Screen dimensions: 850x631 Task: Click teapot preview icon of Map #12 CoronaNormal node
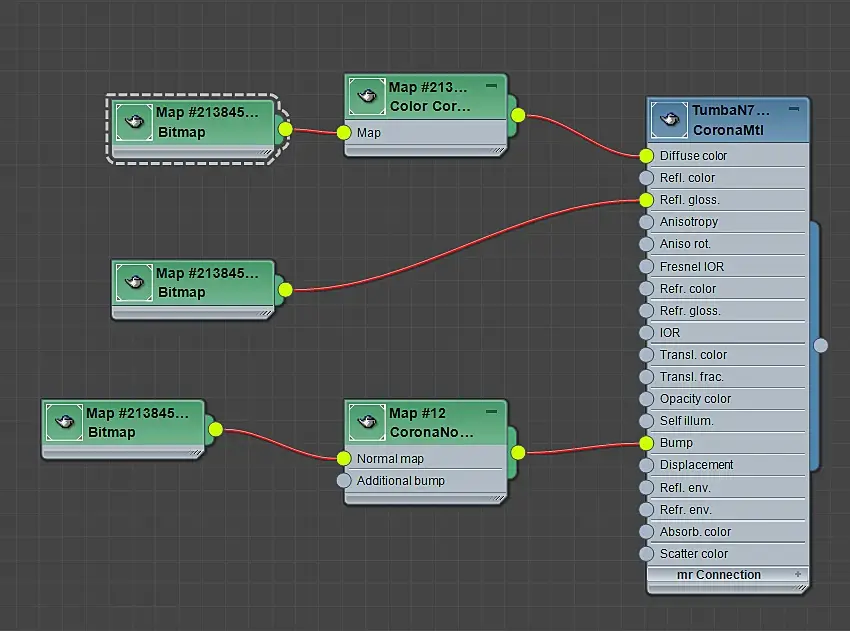point(367,422)
